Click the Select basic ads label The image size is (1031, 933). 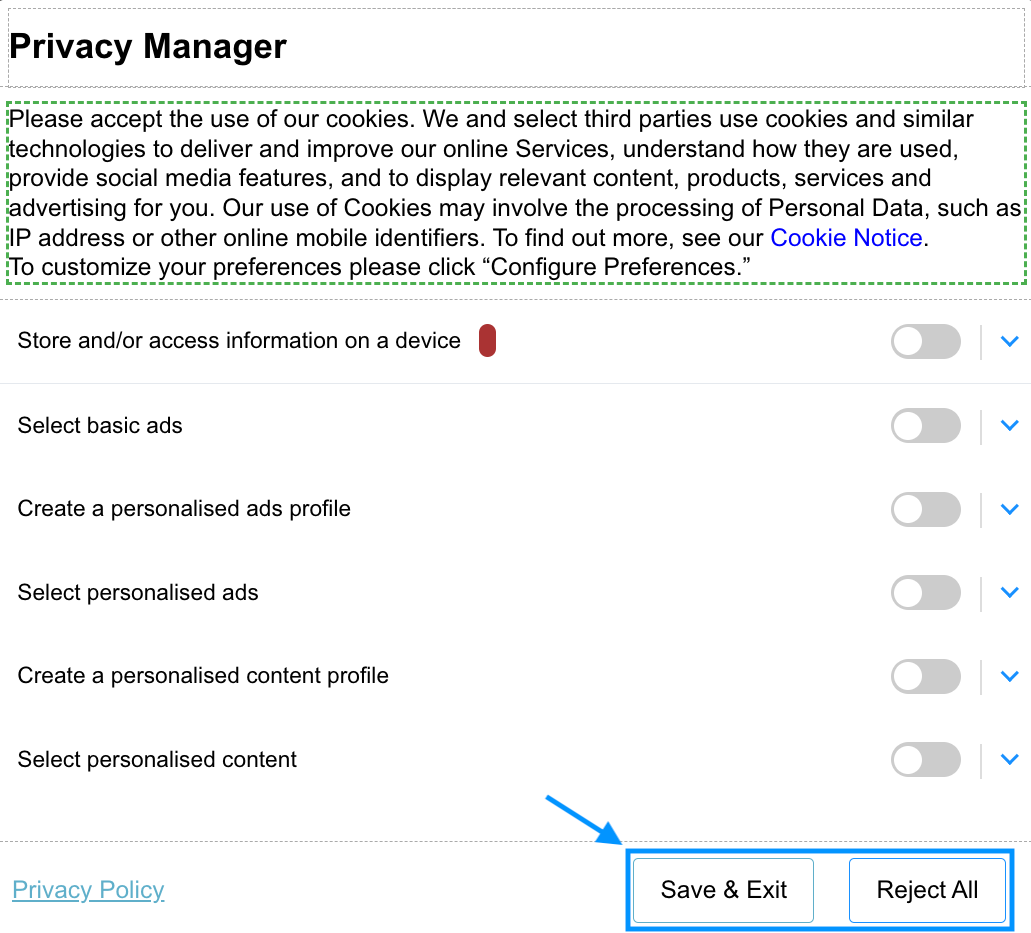coord(100,425)
